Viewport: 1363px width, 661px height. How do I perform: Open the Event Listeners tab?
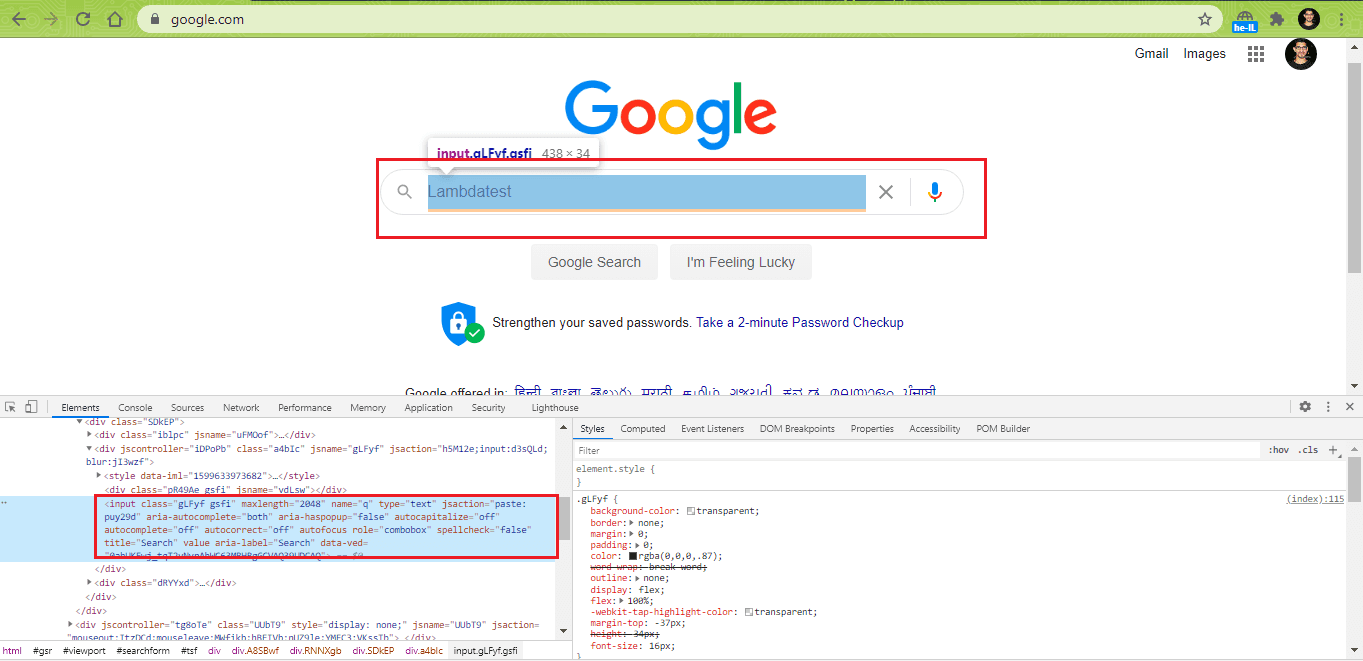(713, 428)
